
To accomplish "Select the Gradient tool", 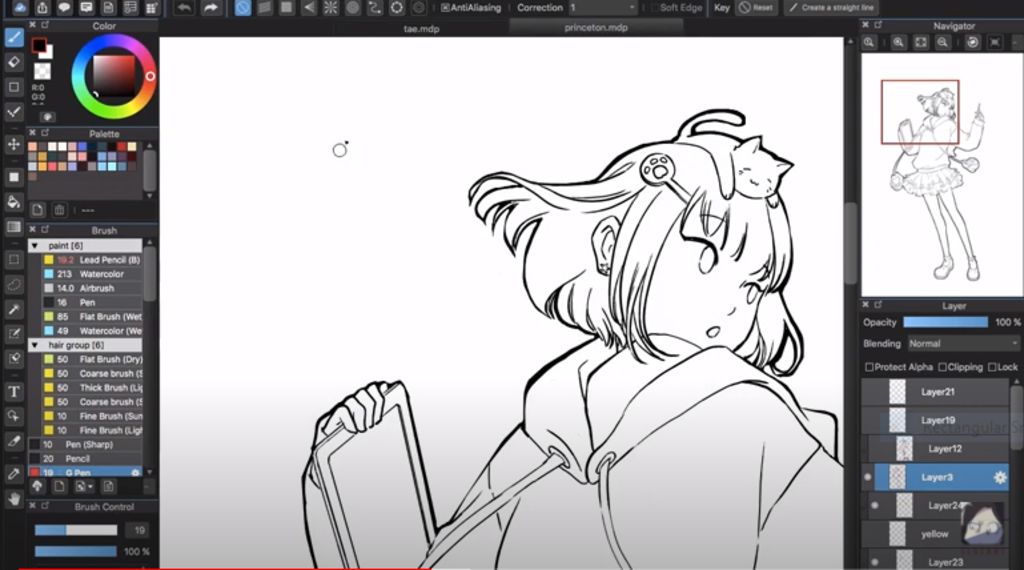I will click(x=14, y=227).
